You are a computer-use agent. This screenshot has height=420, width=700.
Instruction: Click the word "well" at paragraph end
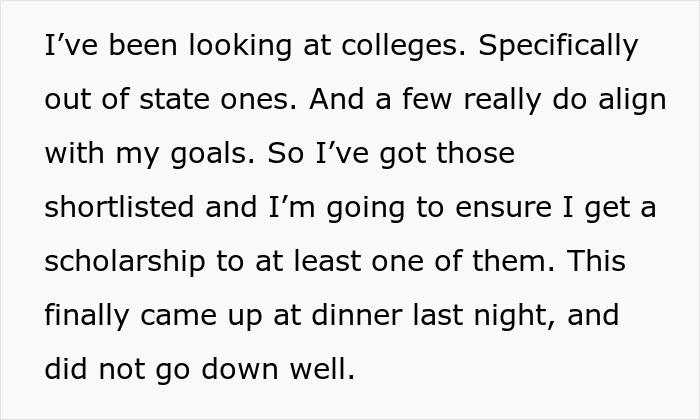(322, 369)
